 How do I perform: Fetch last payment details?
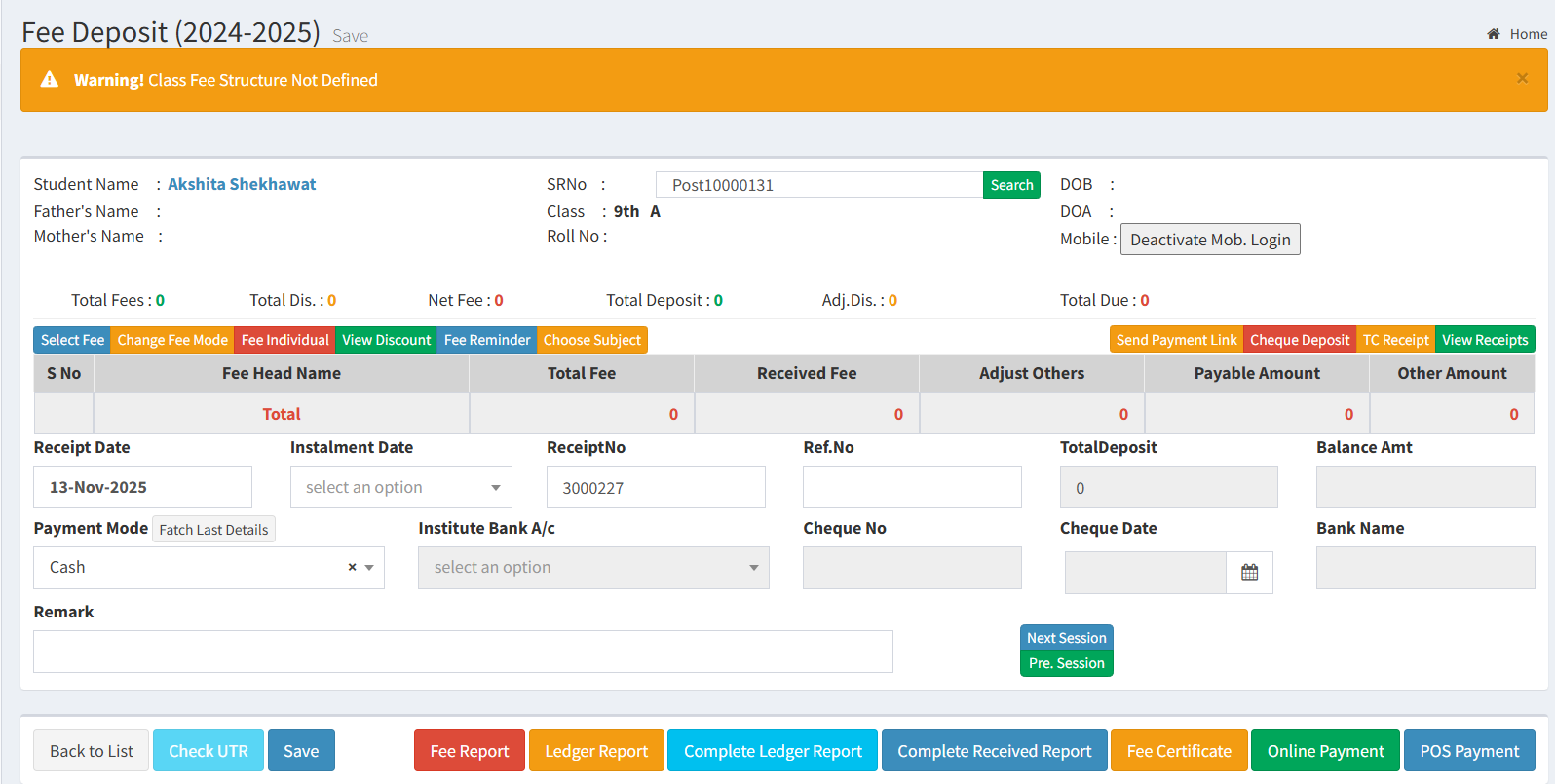(x=213, y=530)
